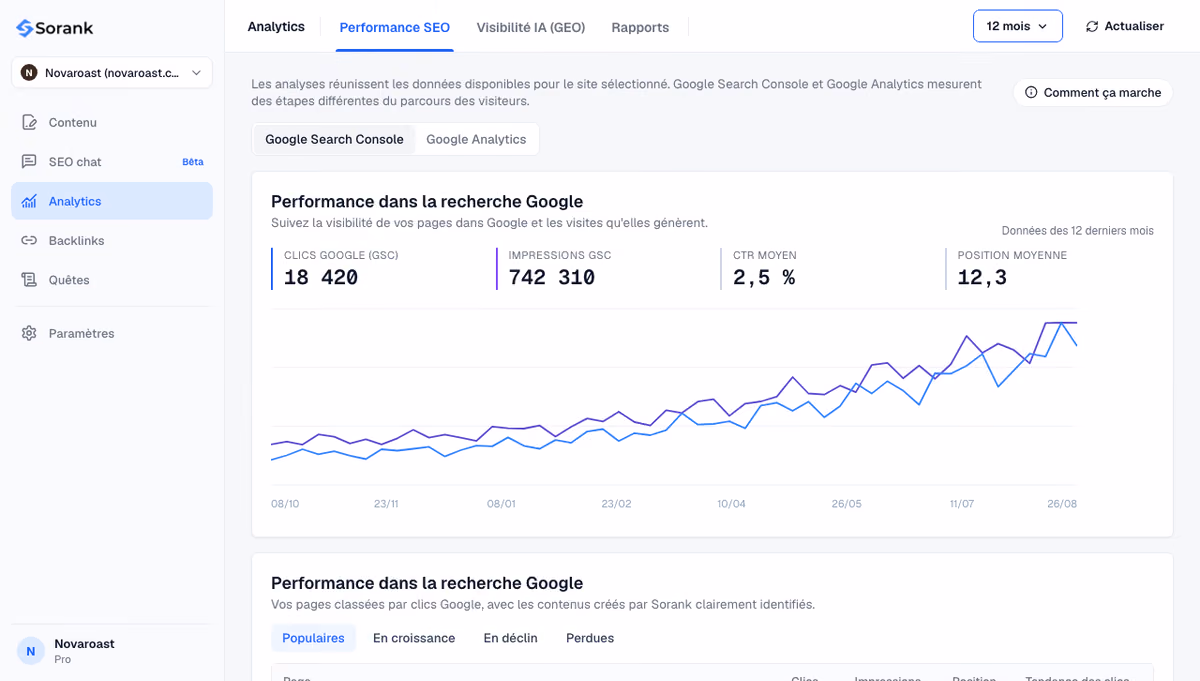Click the chart axis label 23/02

[616, 504]
